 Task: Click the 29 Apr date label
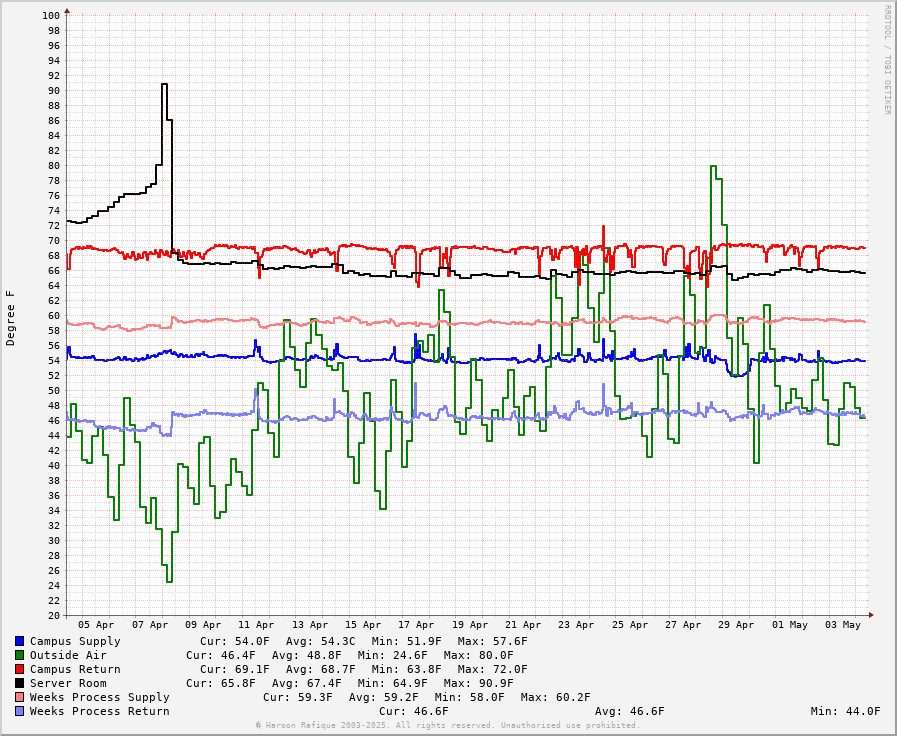coord(736,625)
